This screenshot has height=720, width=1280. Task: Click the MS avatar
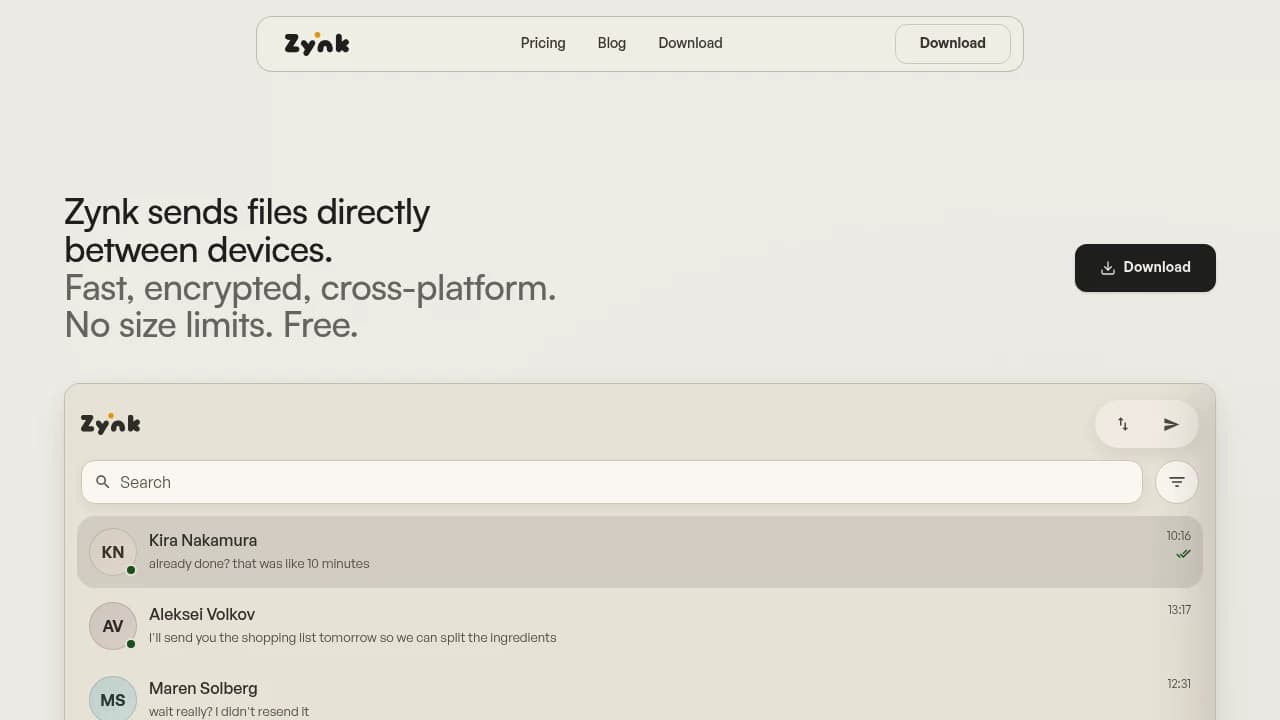click(113, 699)
